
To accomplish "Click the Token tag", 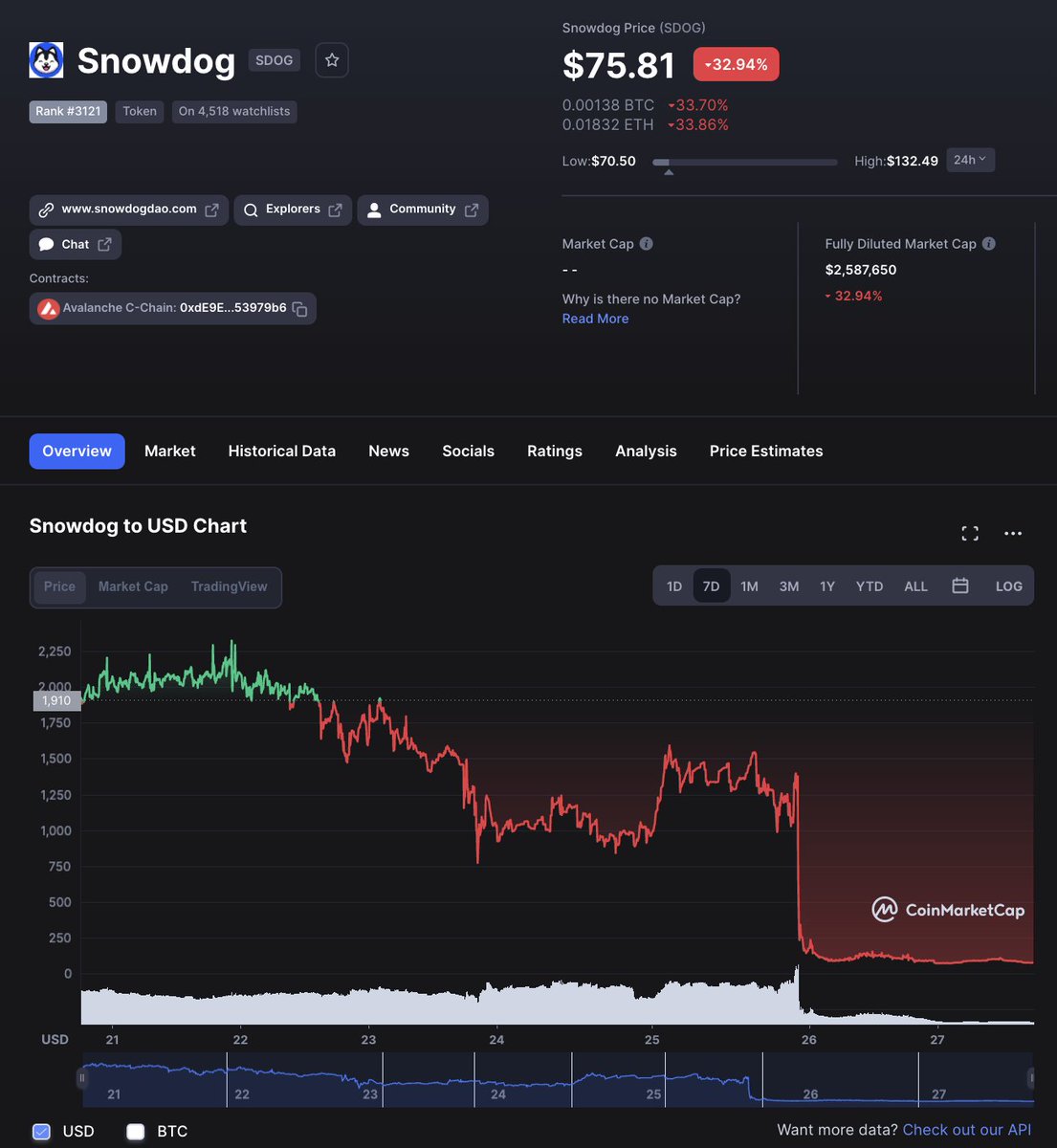I will [x=140, y=112].
